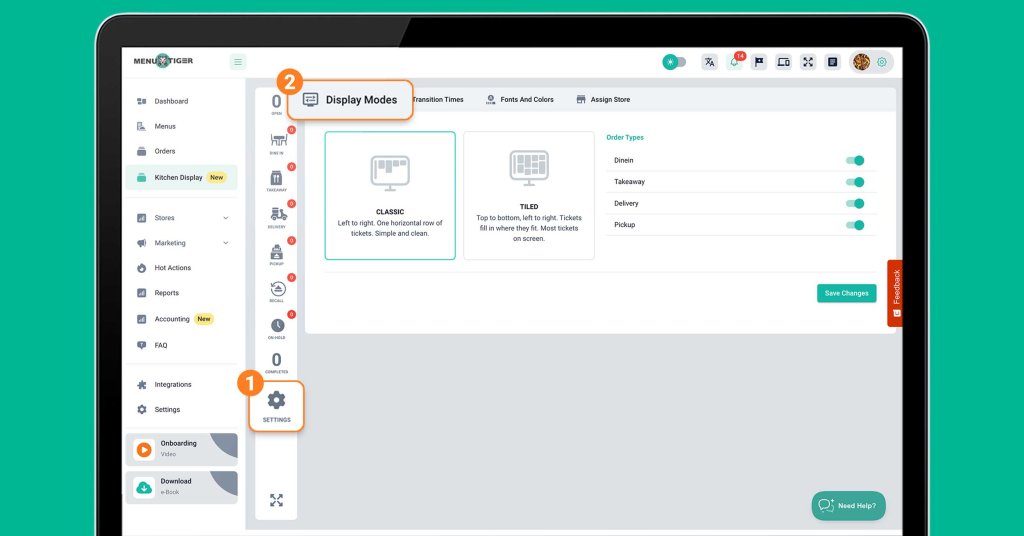1024x536 pixels.
Task: Switch the light/dark theme toggle
Action: (675, 62)
